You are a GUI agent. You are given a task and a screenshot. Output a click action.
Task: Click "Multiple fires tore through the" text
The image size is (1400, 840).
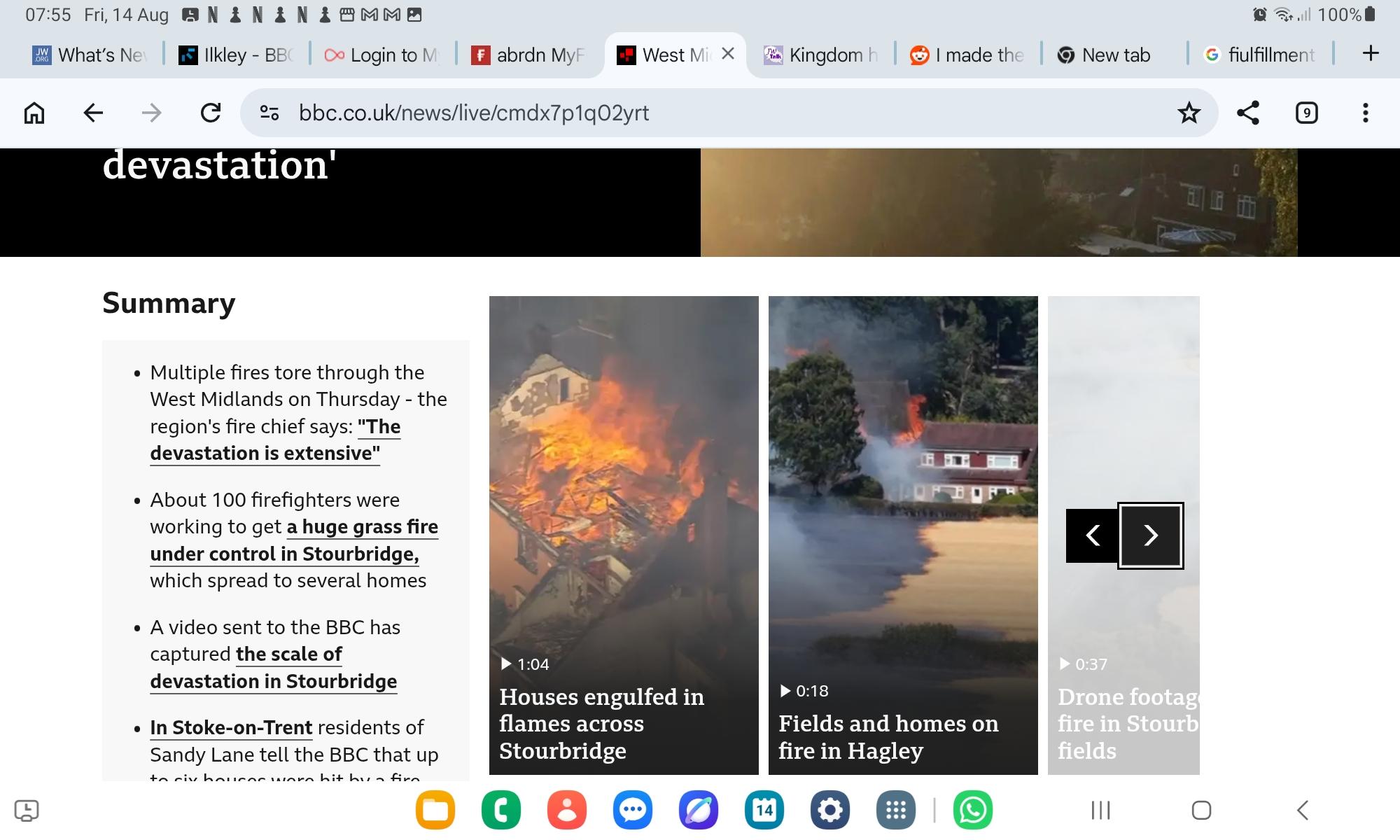(287, 372)
